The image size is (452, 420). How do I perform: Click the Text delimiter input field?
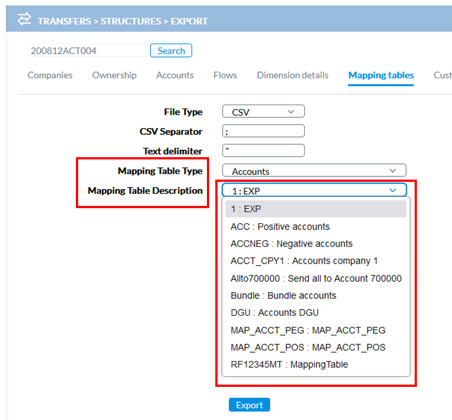(263, 150)
